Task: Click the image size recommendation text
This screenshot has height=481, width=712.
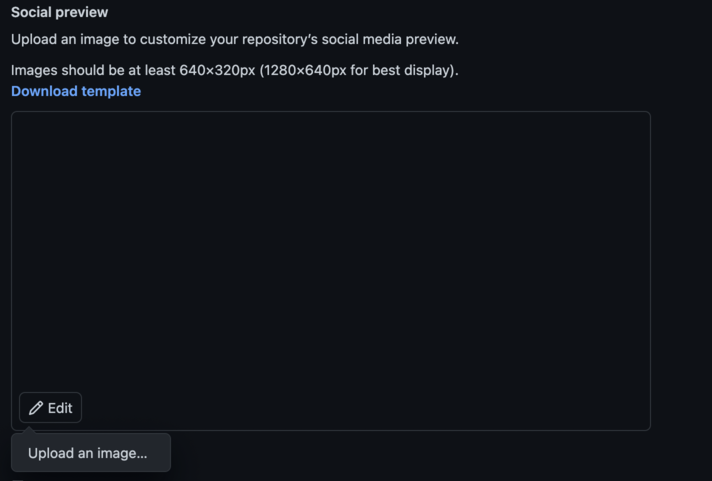Action: [235, 70]
